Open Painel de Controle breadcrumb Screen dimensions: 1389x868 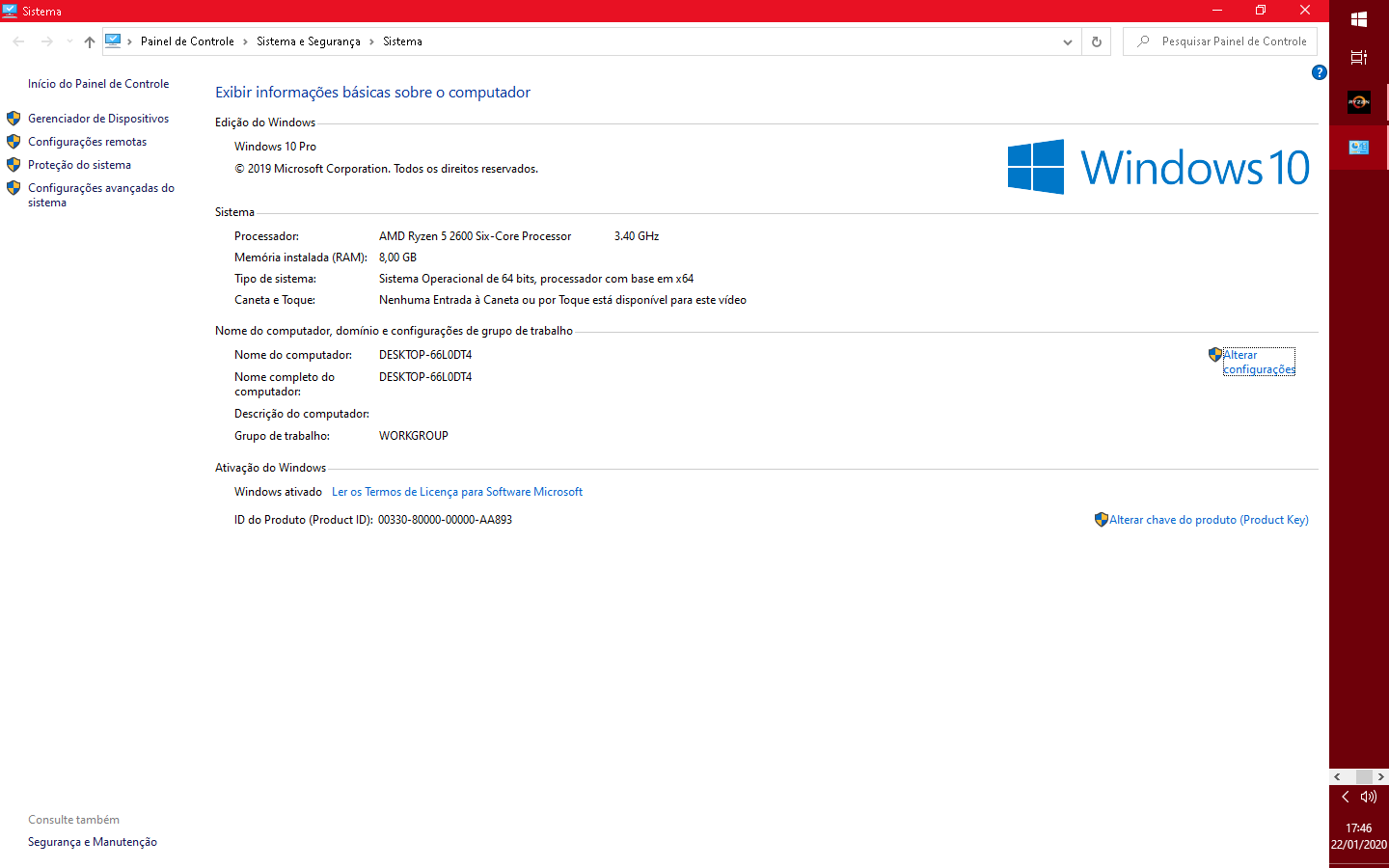tap(187, 41)
